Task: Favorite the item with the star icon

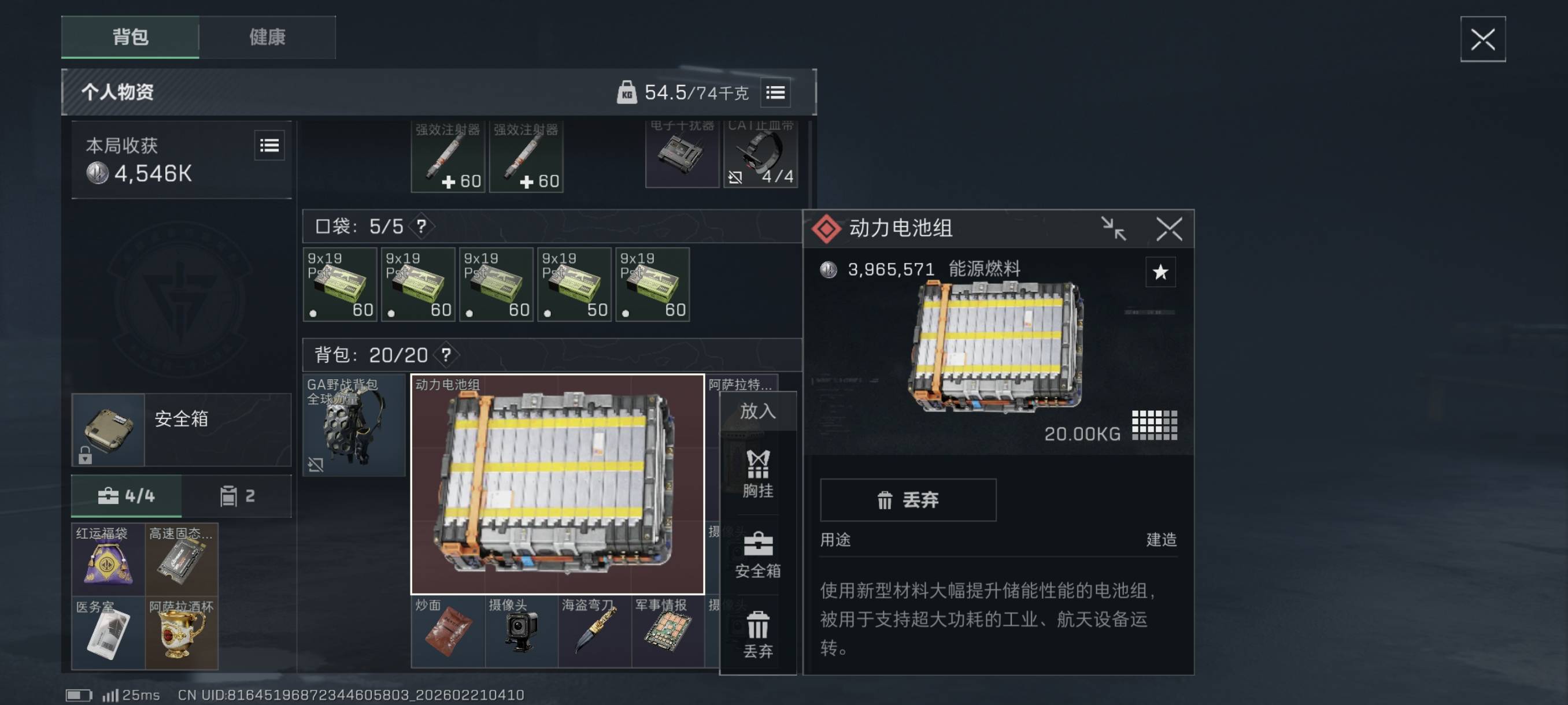Action: 1160,272
